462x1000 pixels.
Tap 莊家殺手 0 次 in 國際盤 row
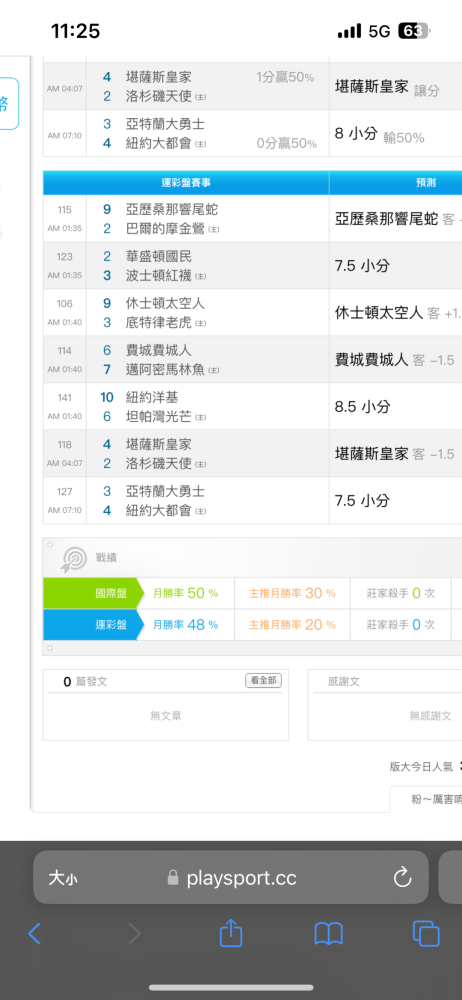(401, 593)
